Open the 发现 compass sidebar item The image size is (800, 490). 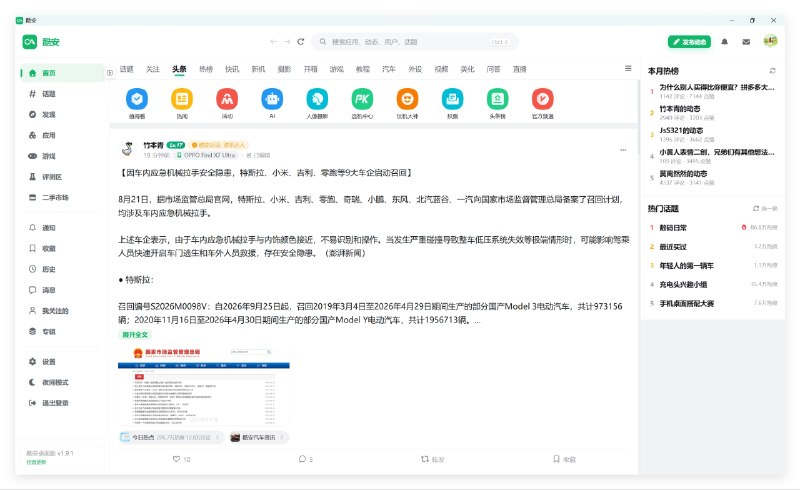coord(61,114)
